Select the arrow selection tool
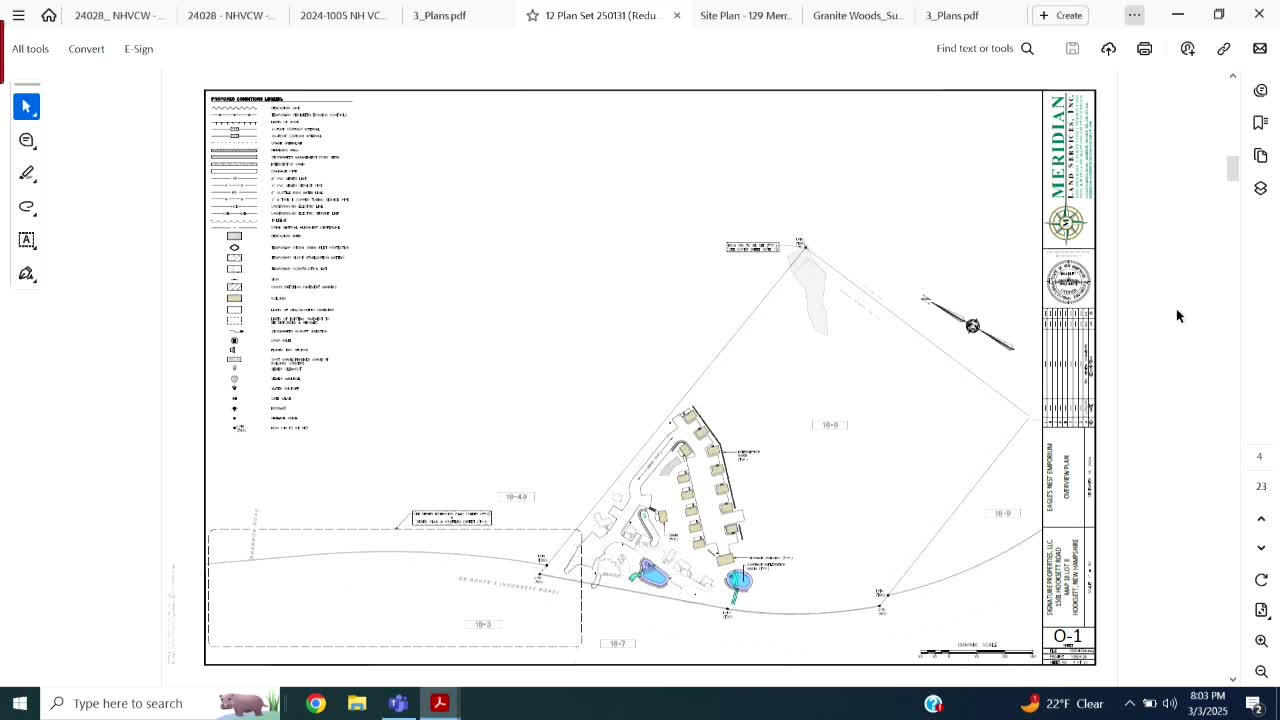The width and height of the screenshot is (1280, 720). (x=27, y=107)
